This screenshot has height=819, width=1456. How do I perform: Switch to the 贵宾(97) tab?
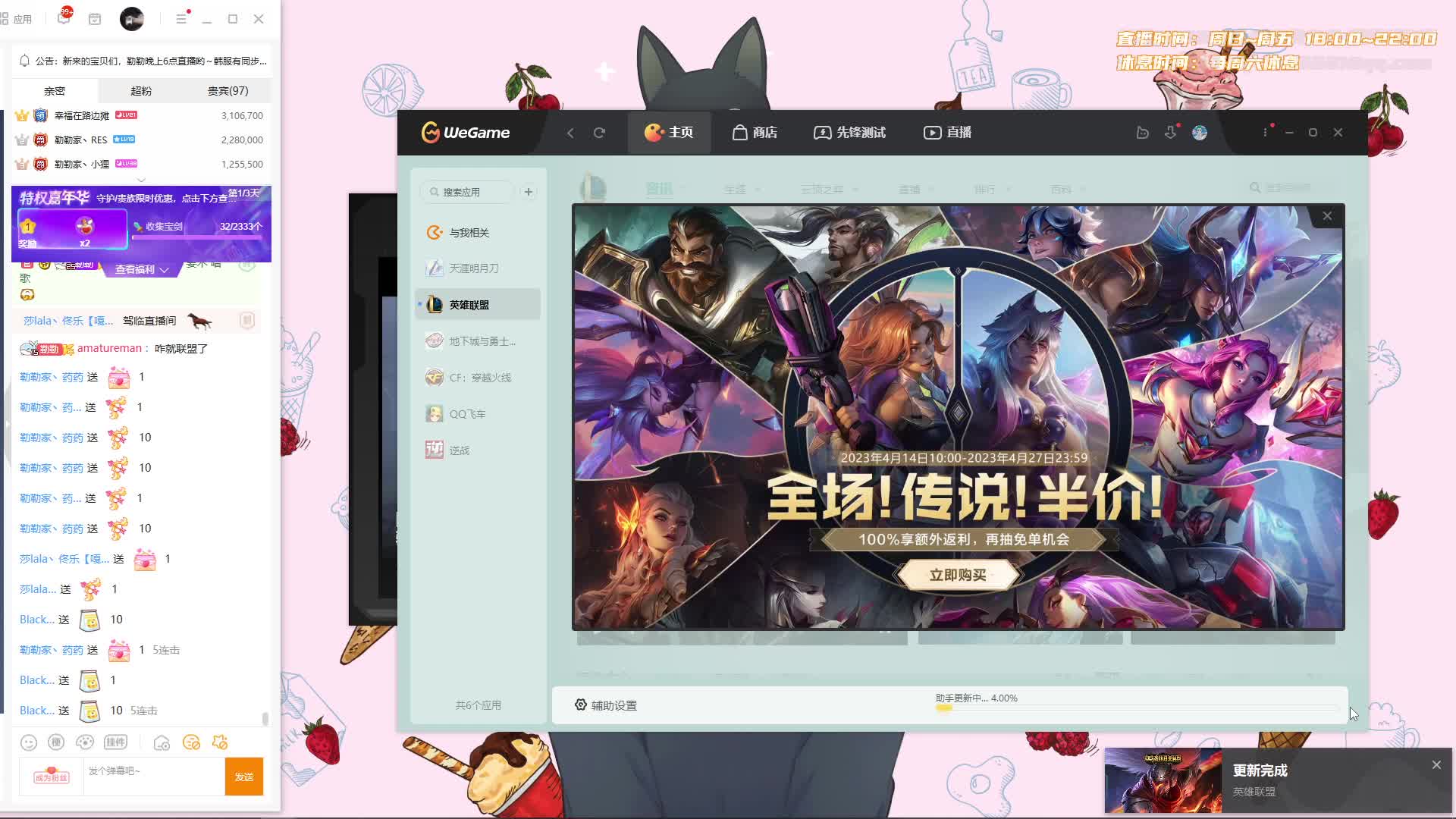pyautogui.click(x=227, y=91)
